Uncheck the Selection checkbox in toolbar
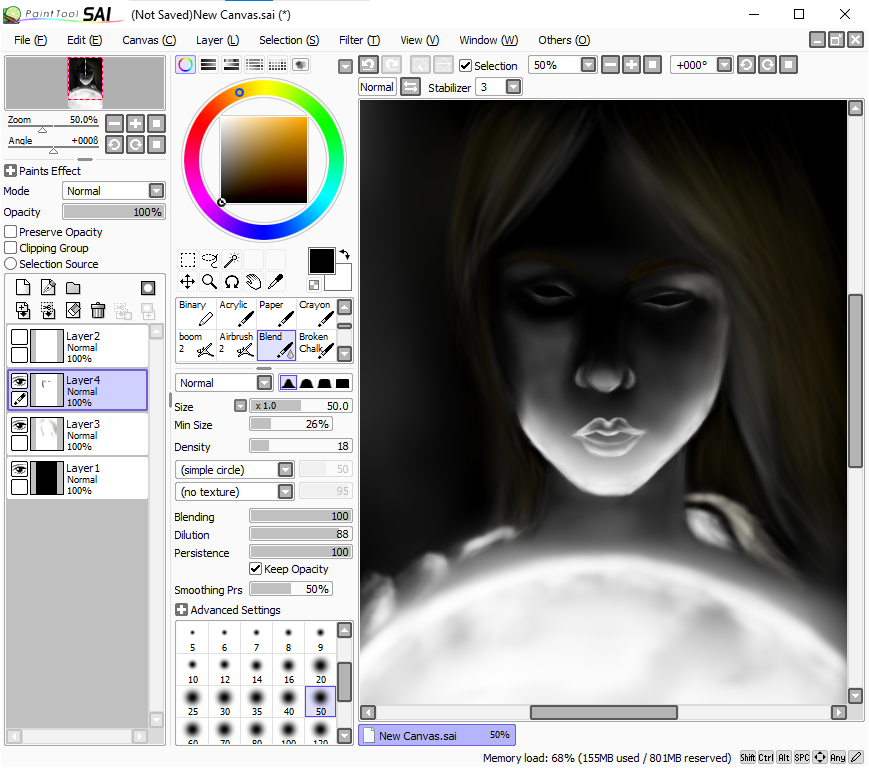 466,66
